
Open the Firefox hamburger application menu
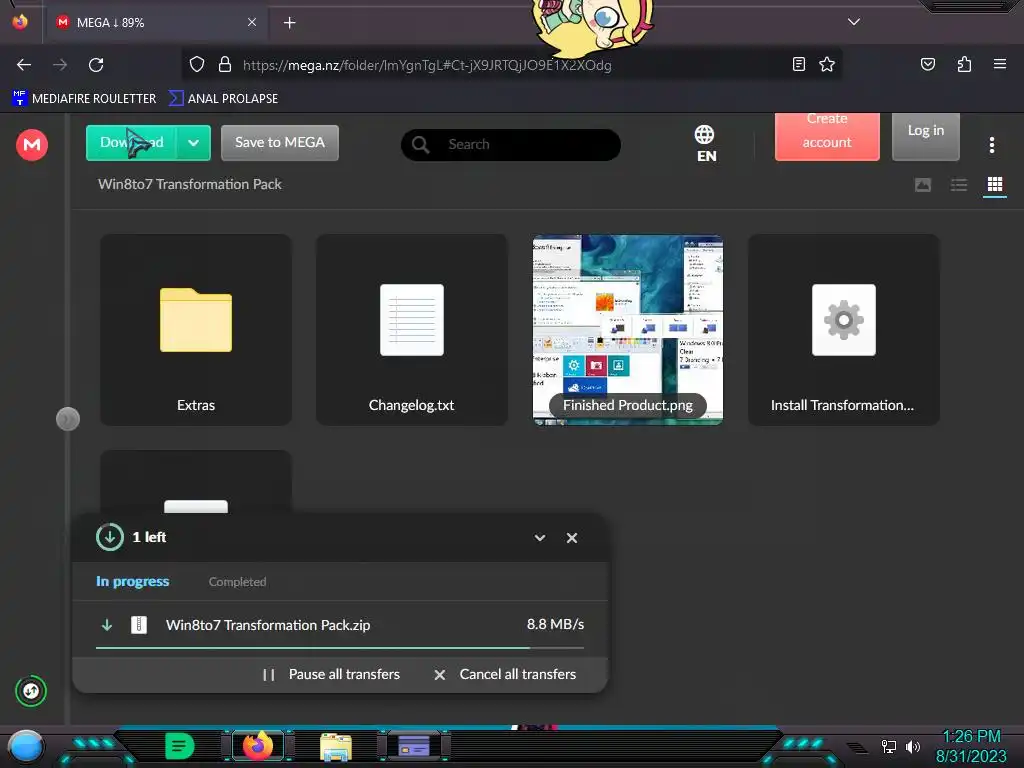pos(999,64)
